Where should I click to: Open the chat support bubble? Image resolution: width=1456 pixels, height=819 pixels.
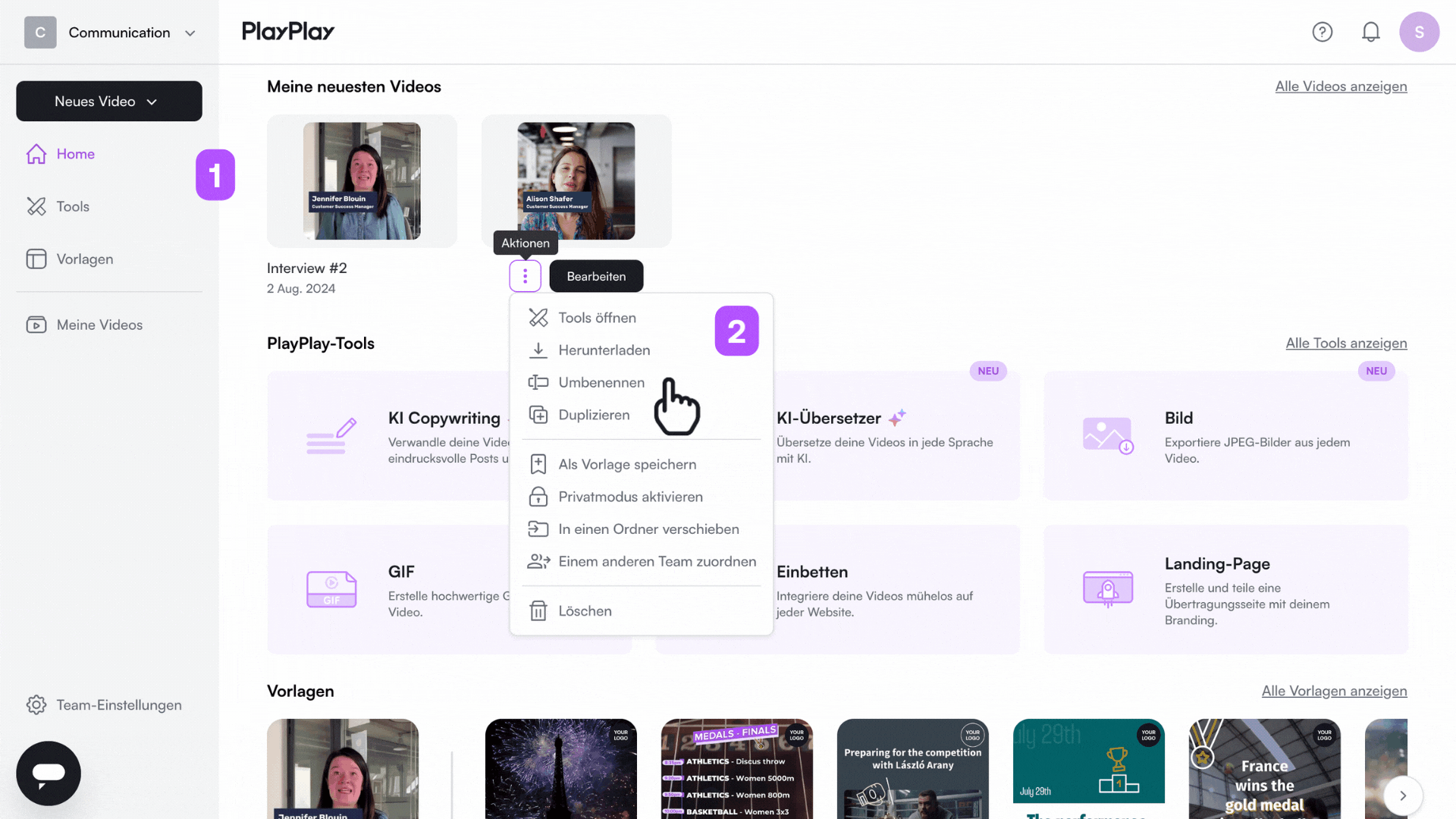[x=49, y=773]
